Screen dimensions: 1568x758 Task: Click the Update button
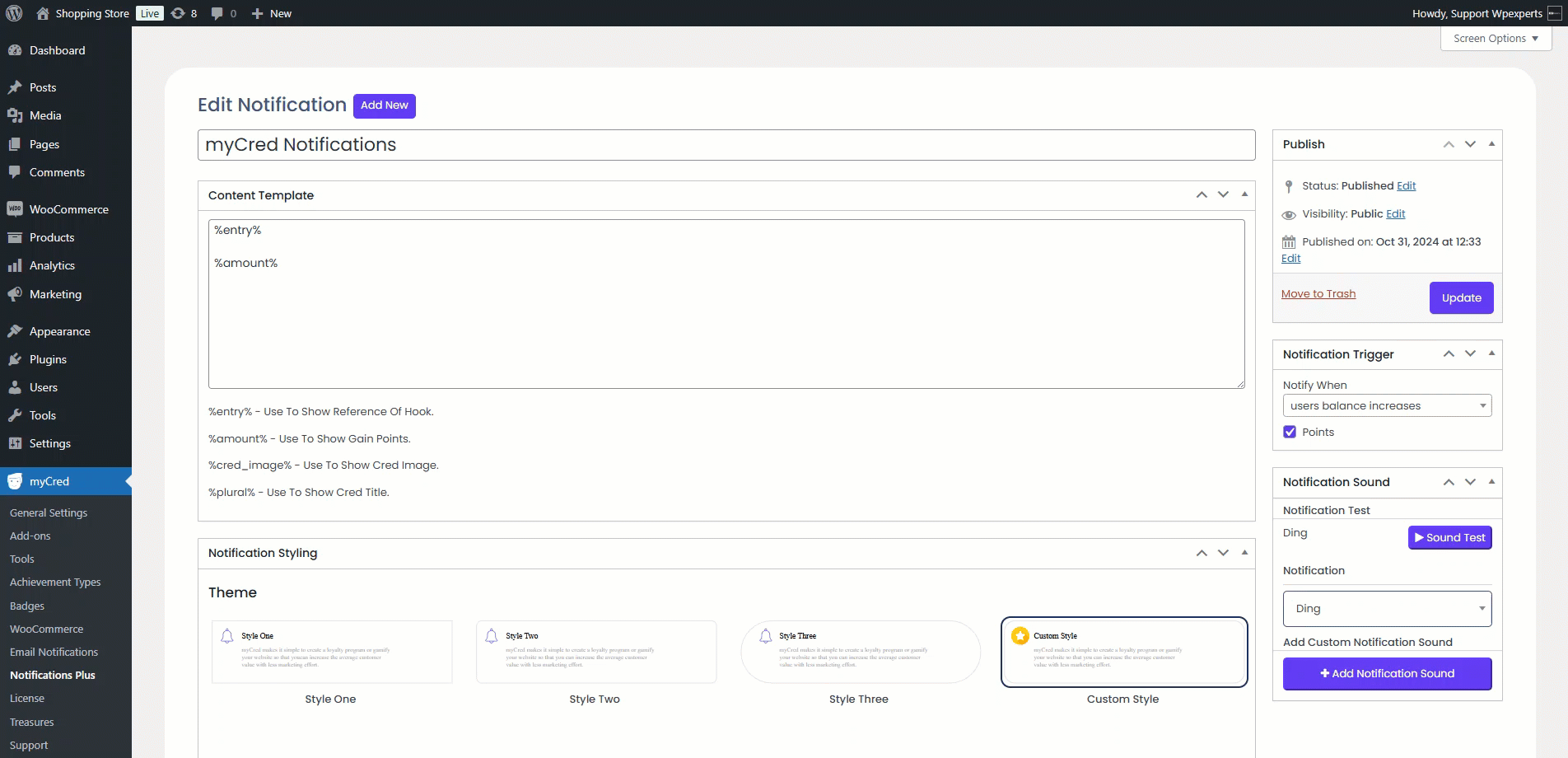pyautogui.click(x=1461, y=298)
